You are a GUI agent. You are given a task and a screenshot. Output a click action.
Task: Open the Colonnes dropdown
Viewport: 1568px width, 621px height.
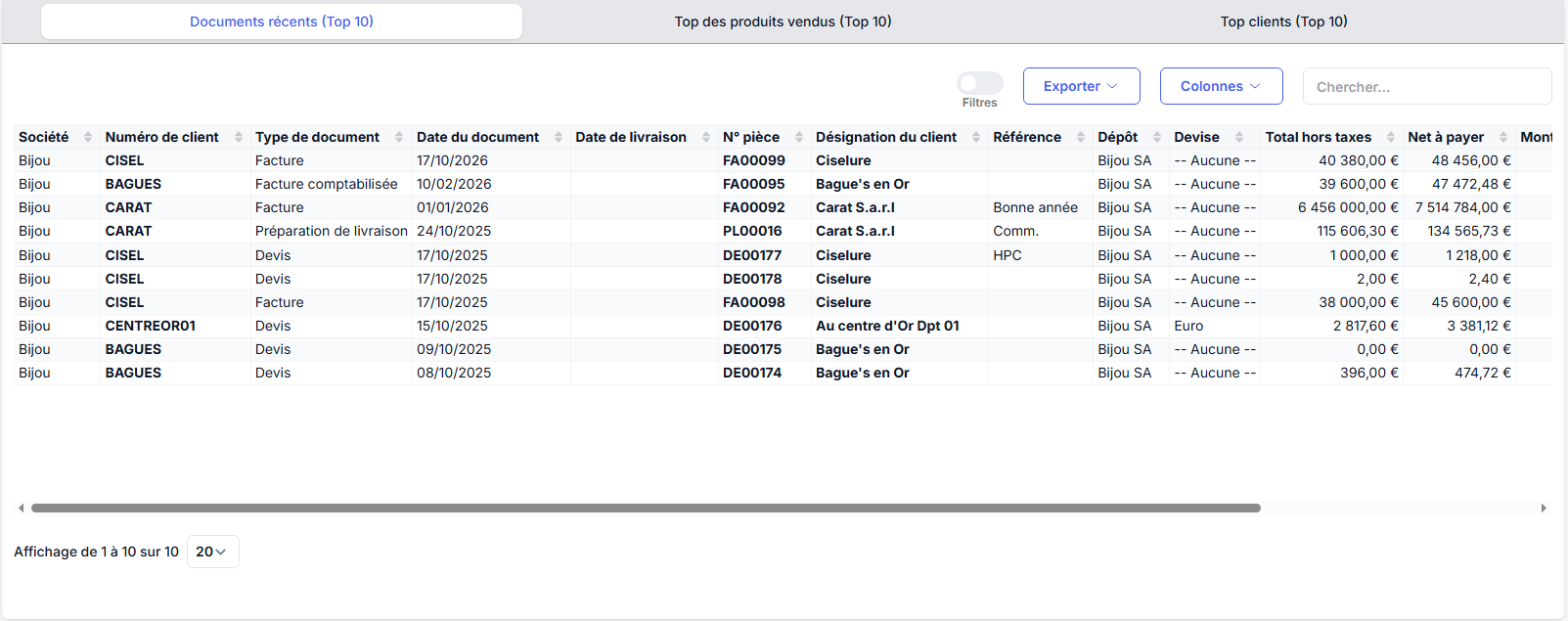1221,86
